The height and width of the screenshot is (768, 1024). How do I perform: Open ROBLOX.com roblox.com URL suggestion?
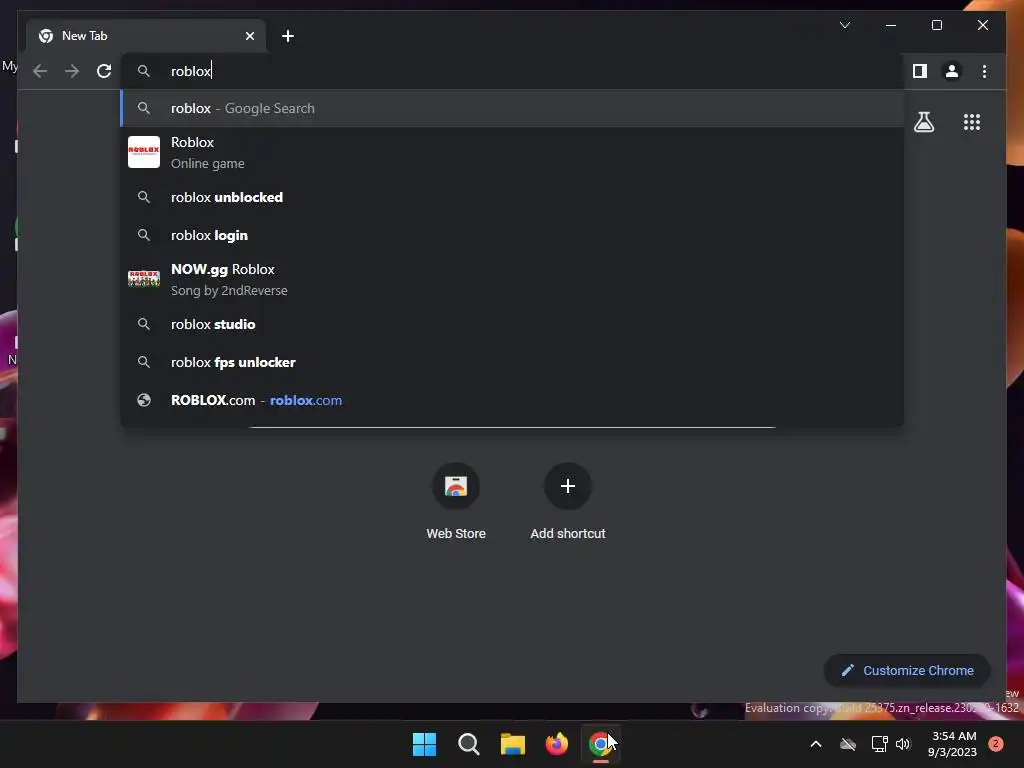[x=512, y=400]
